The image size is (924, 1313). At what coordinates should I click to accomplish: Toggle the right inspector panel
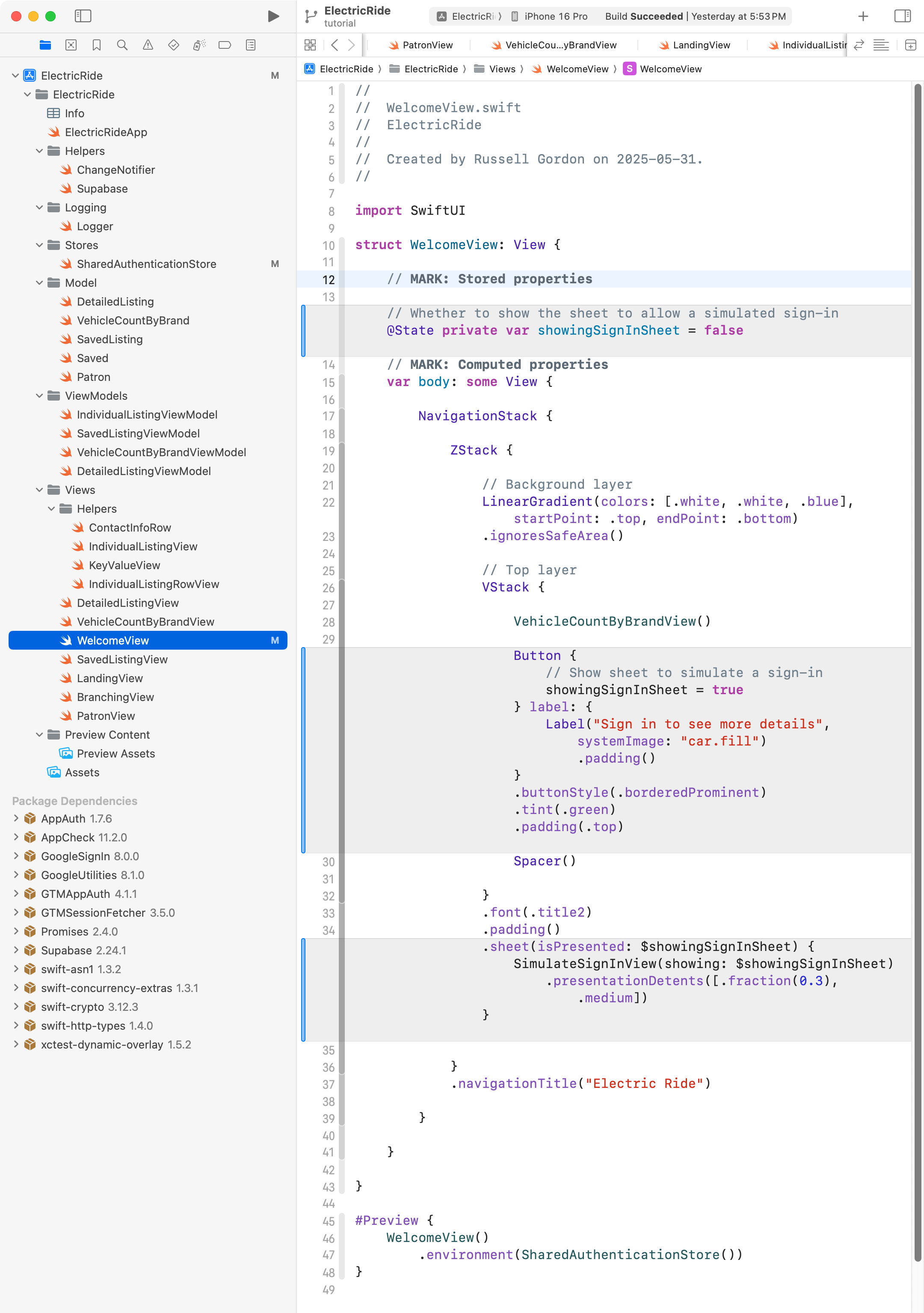click(902, 16)
